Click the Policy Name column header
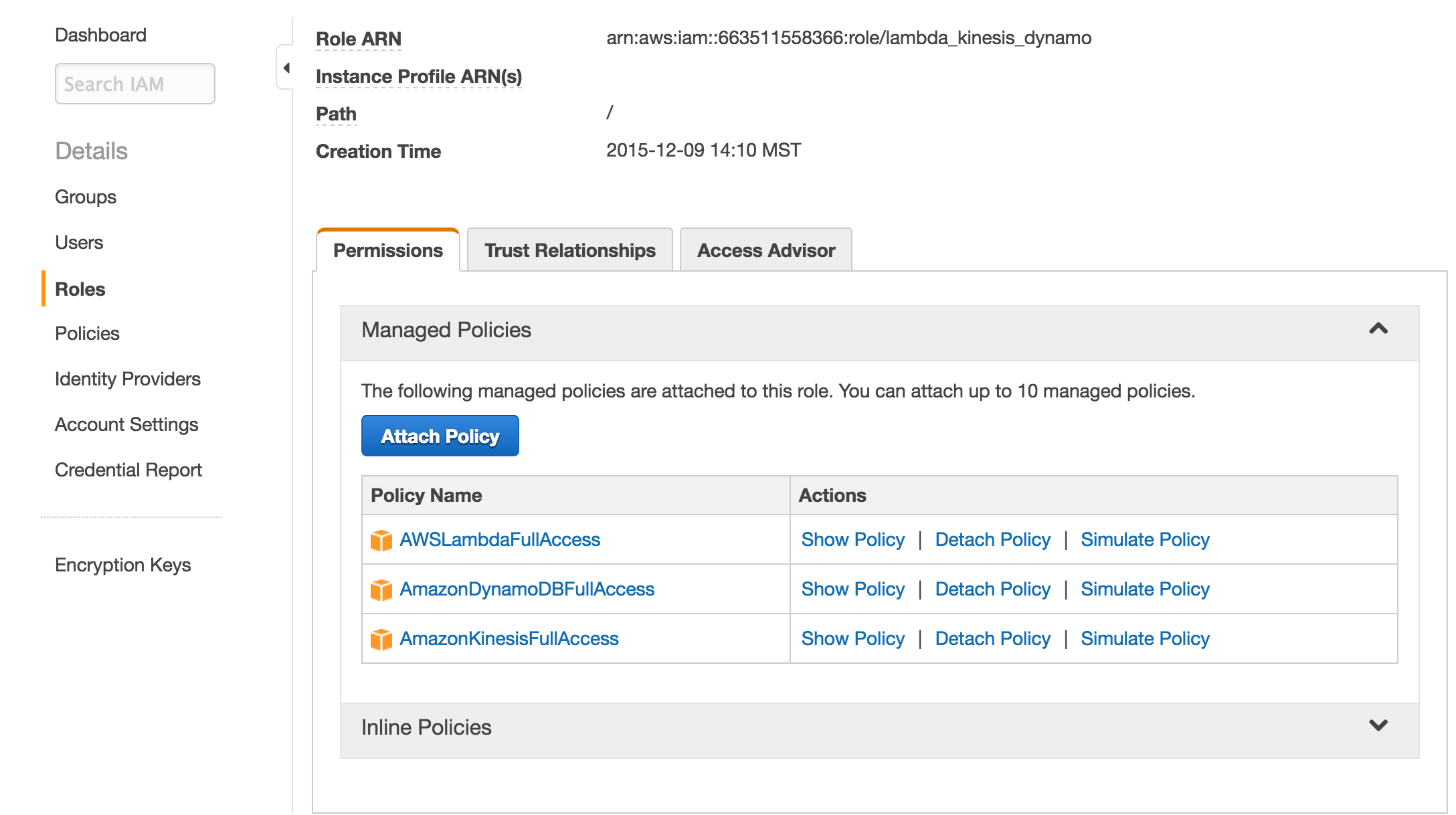The image size is (1456, 815). coord(426,495)
